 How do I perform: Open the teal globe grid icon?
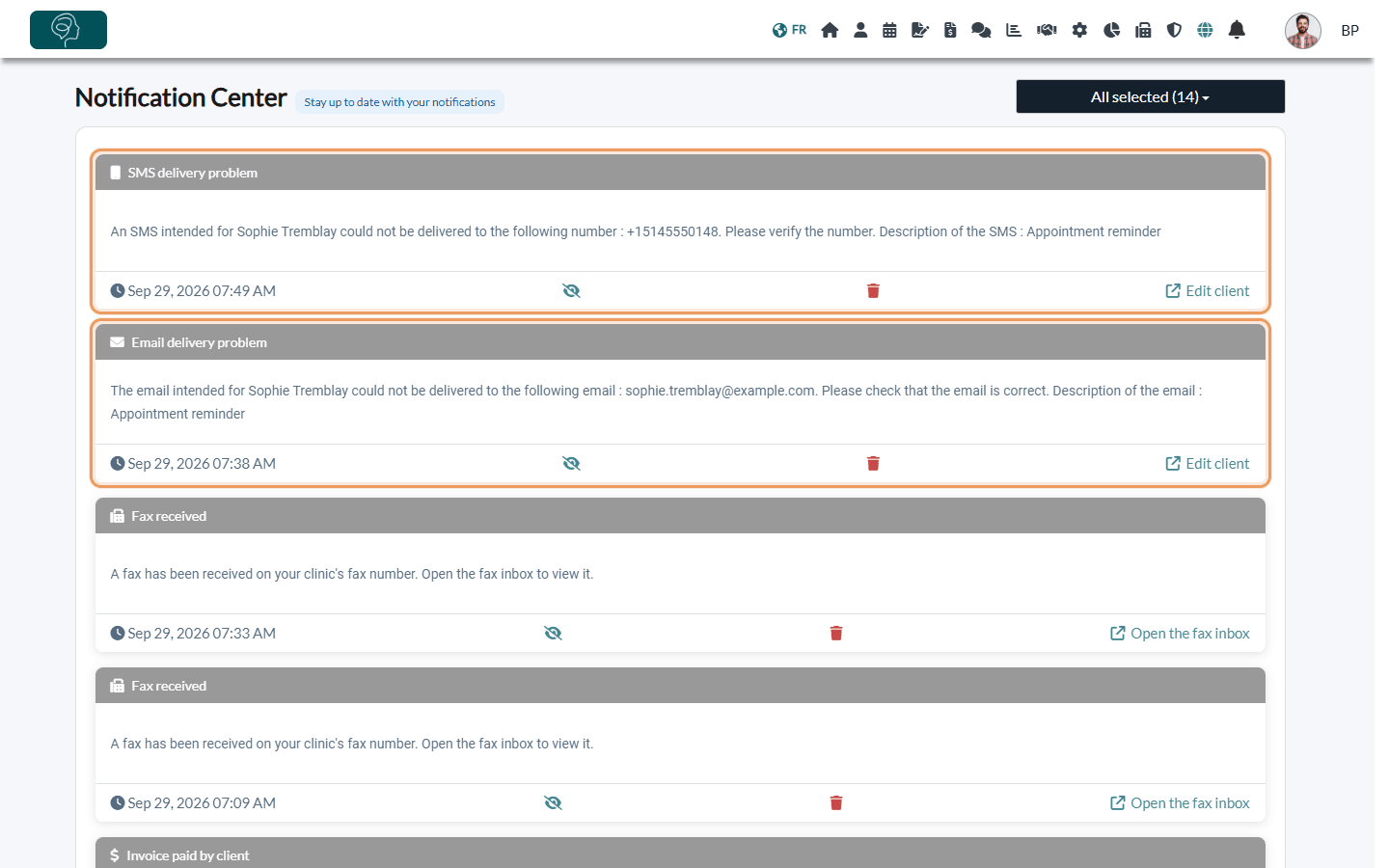tap(1205, 30)
